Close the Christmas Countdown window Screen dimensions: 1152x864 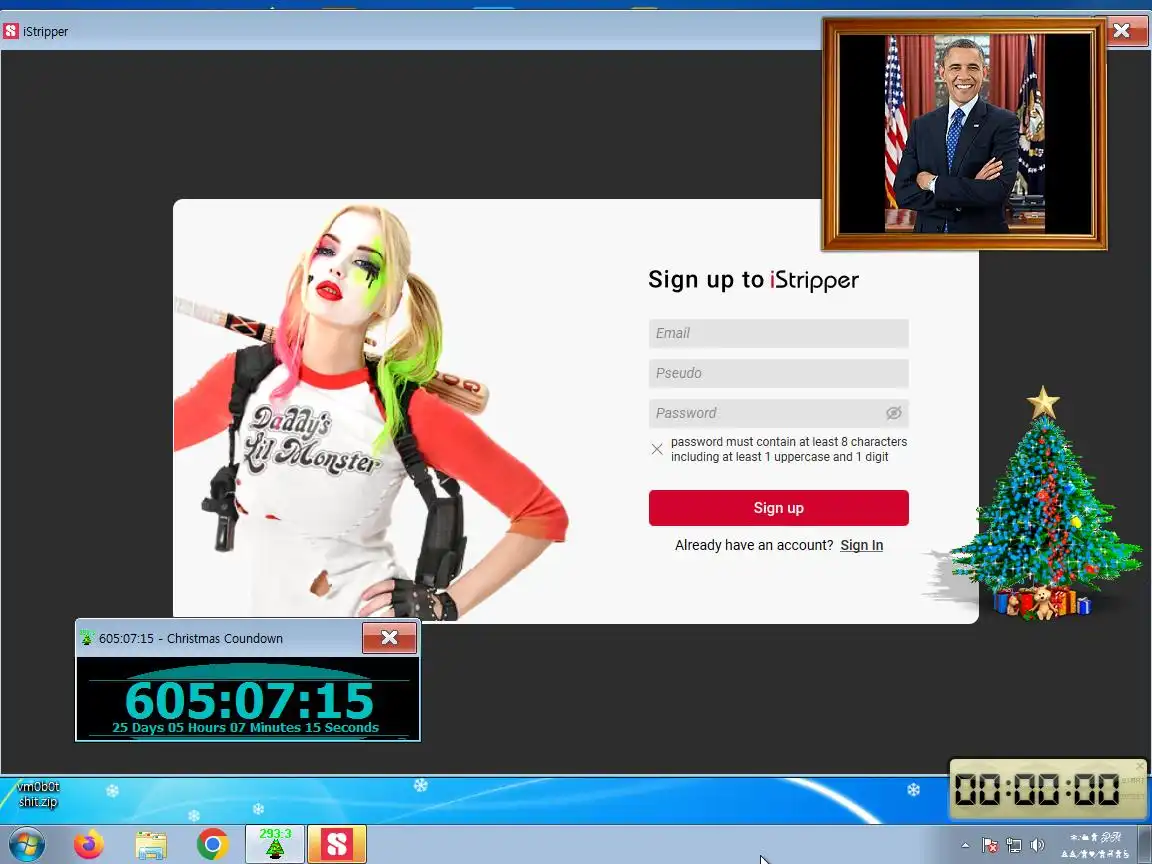(x=389, y=638)
